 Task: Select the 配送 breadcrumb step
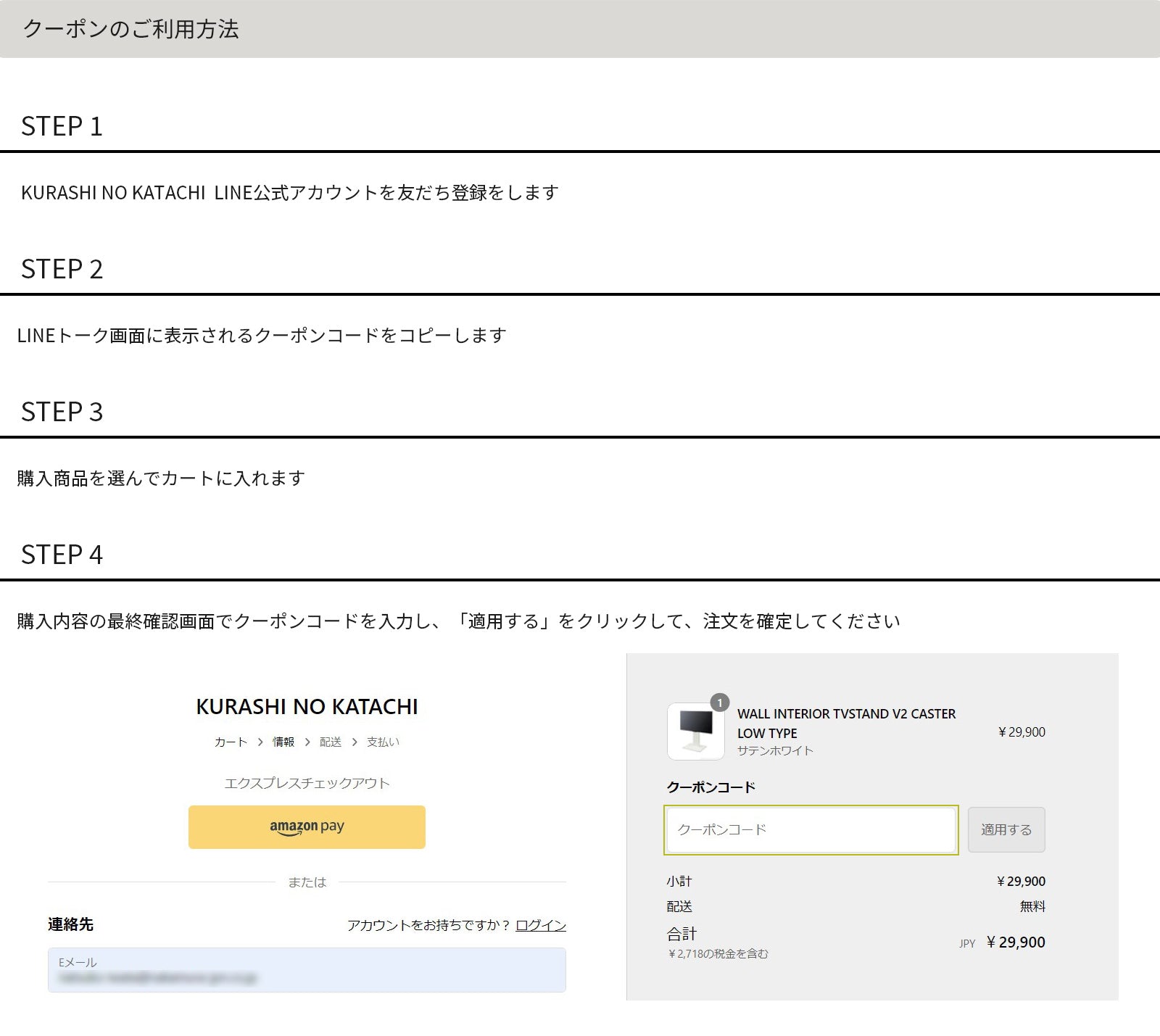point(331,742)
